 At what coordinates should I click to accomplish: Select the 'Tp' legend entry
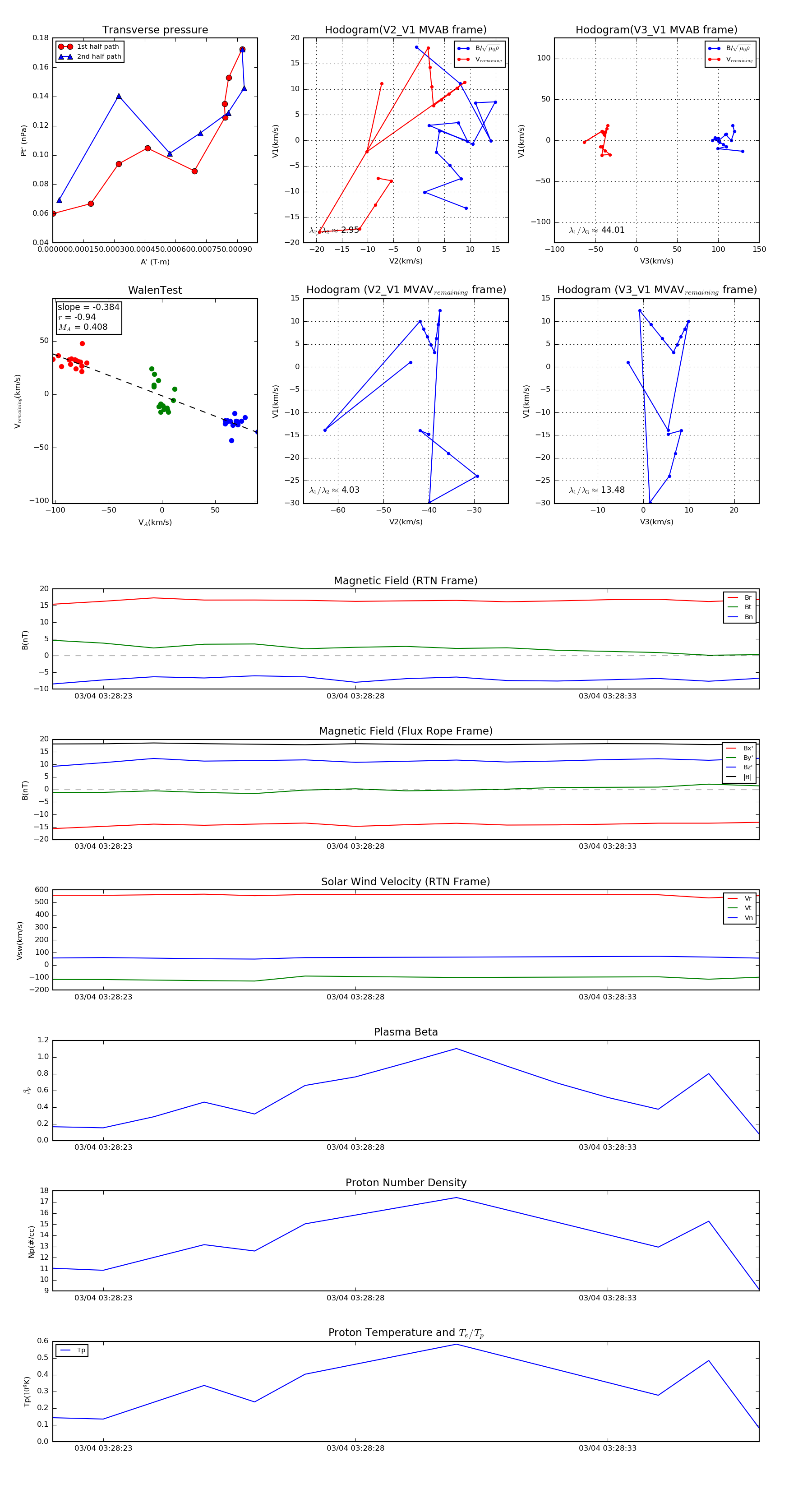73,1350
